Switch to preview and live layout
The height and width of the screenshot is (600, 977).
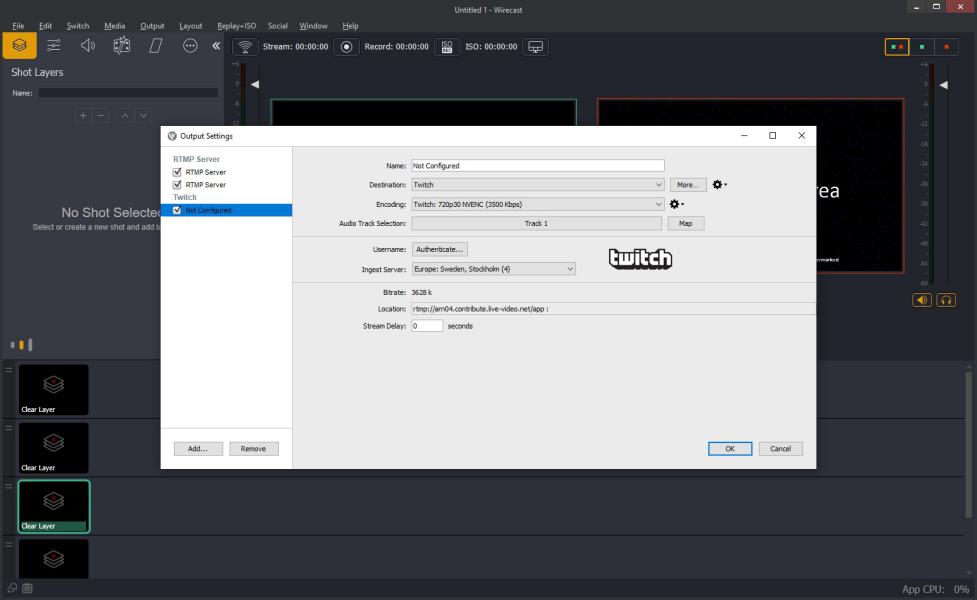897,47
